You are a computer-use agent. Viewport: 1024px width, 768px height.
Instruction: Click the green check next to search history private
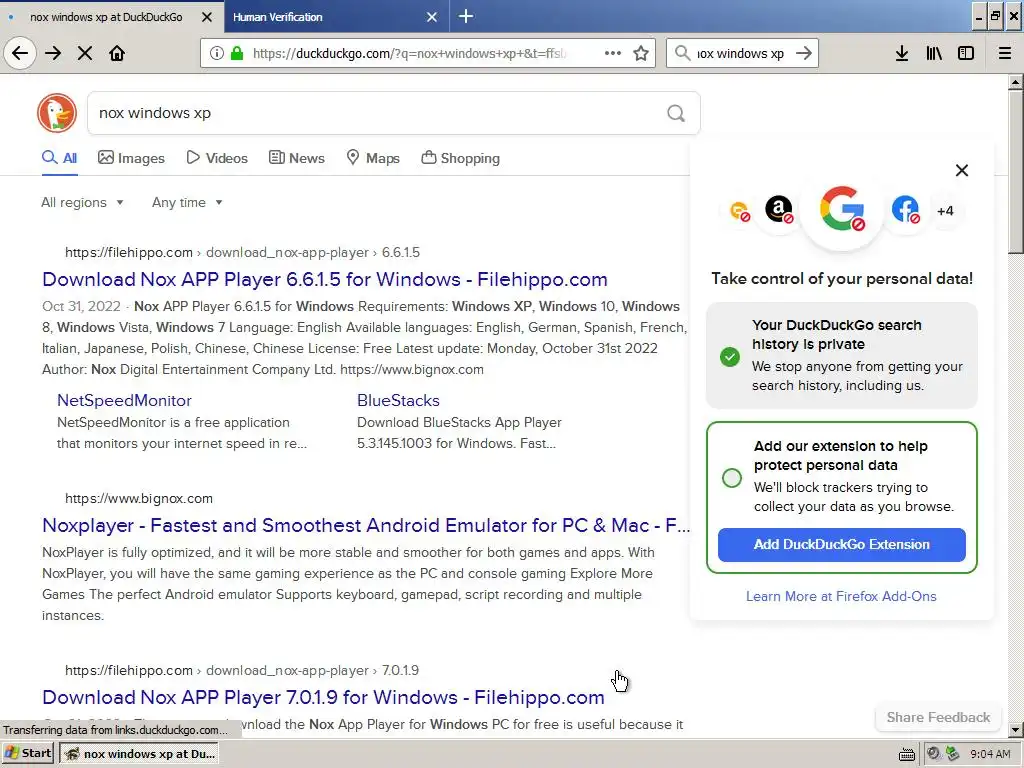coord(730,357)
